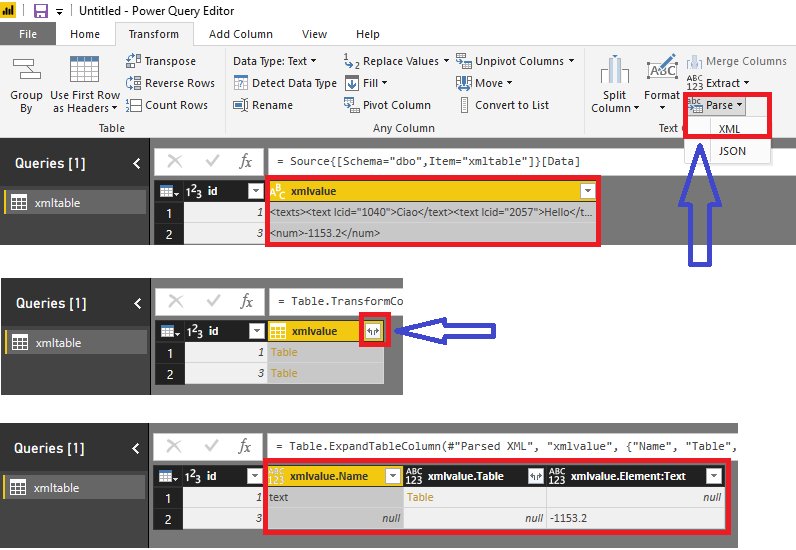Screen dimensions: 796x550
Task: Open the Extract dropdown
Action: pos(718,83)
